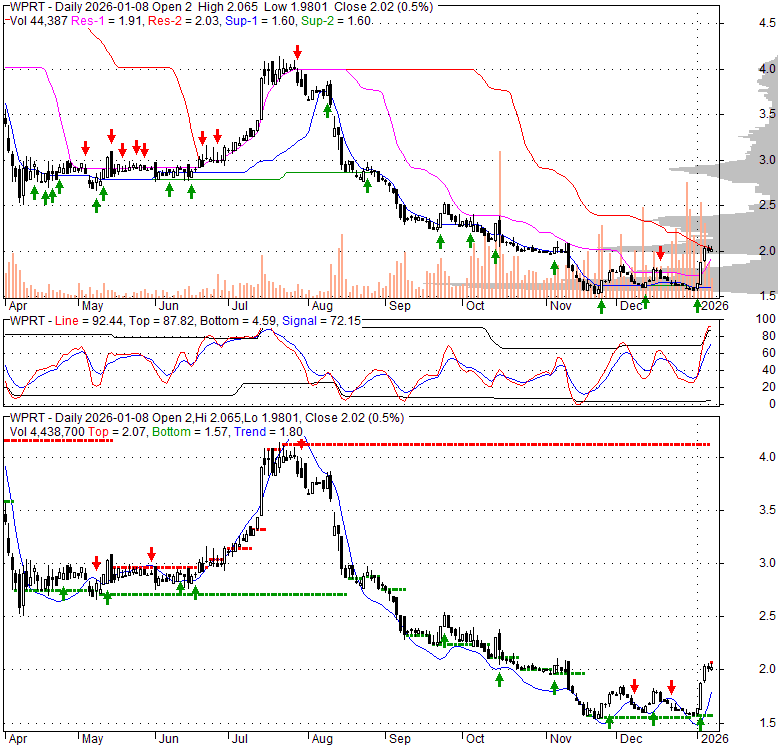Click the 'Nov' month label under the bottom chart
Screen dimensions: 780x745
point(561,739)
